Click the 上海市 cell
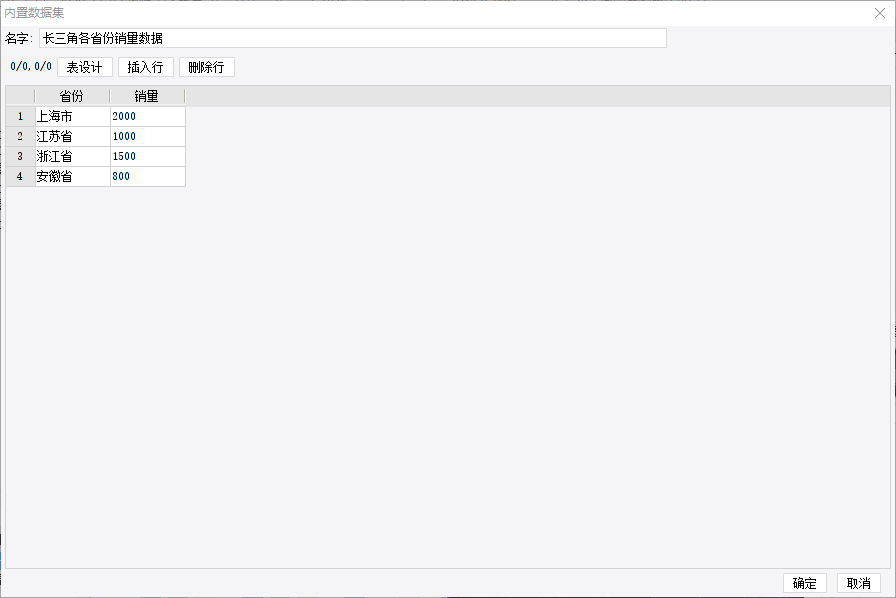Viewport: 896px width, 598px height. point(73,116)
